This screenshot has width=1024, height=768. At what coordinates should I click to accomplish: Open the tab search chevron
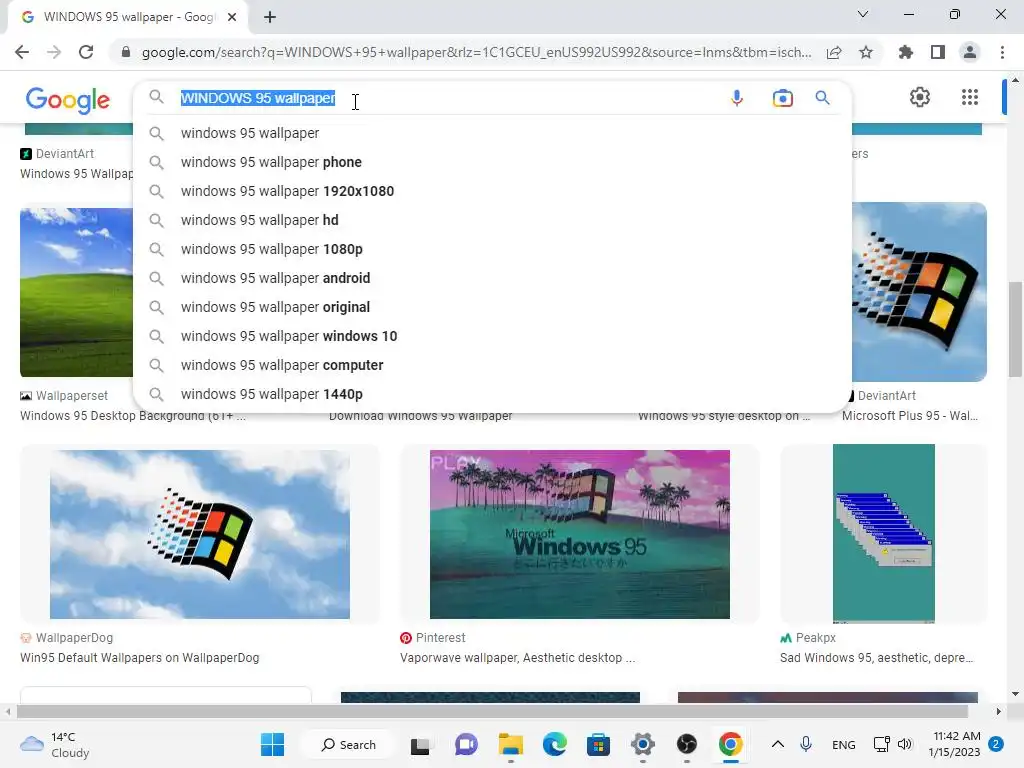[x=863, y=14]
